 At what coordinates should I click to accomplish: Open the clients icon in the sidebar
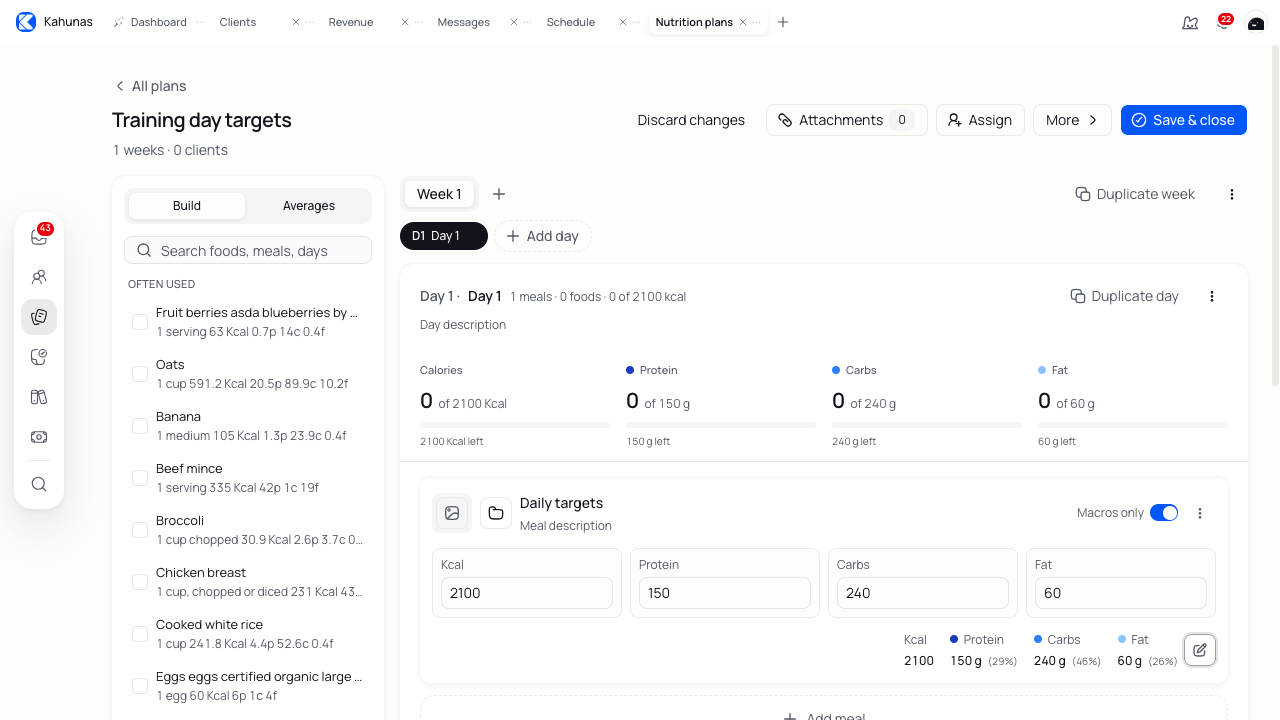click(x=39, y=277)
